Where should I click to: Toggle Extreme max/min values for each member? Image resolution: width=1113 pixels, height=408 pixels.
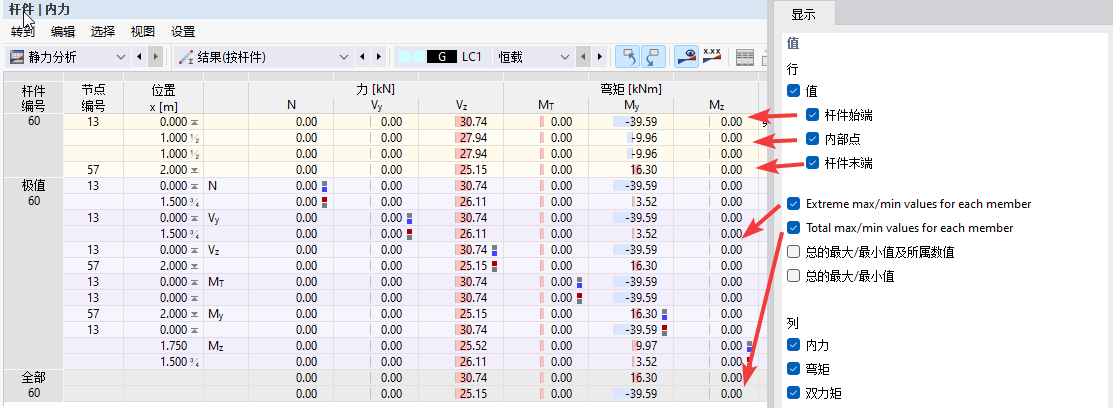tap(794, 204)
